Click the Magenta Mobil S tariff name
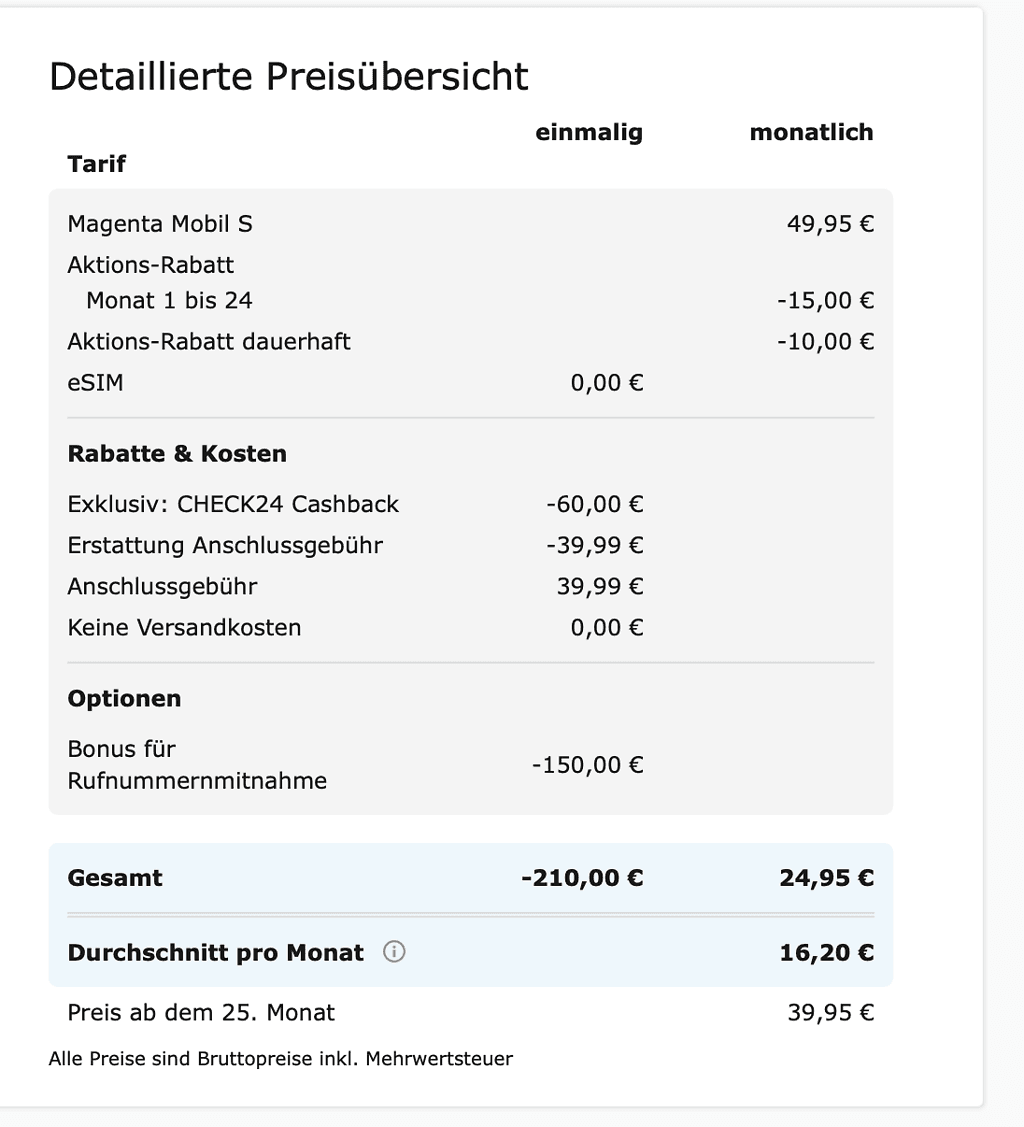 [160, 224]
